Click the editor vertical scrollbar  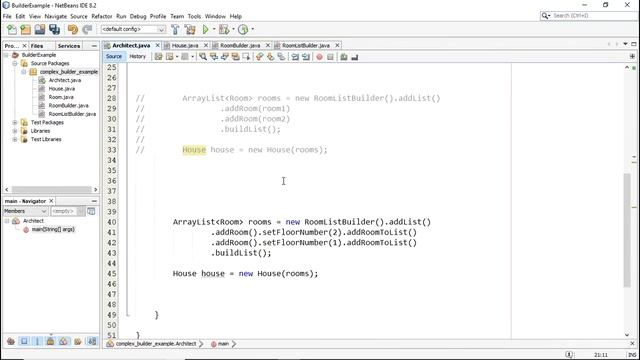tap(627, 230)
